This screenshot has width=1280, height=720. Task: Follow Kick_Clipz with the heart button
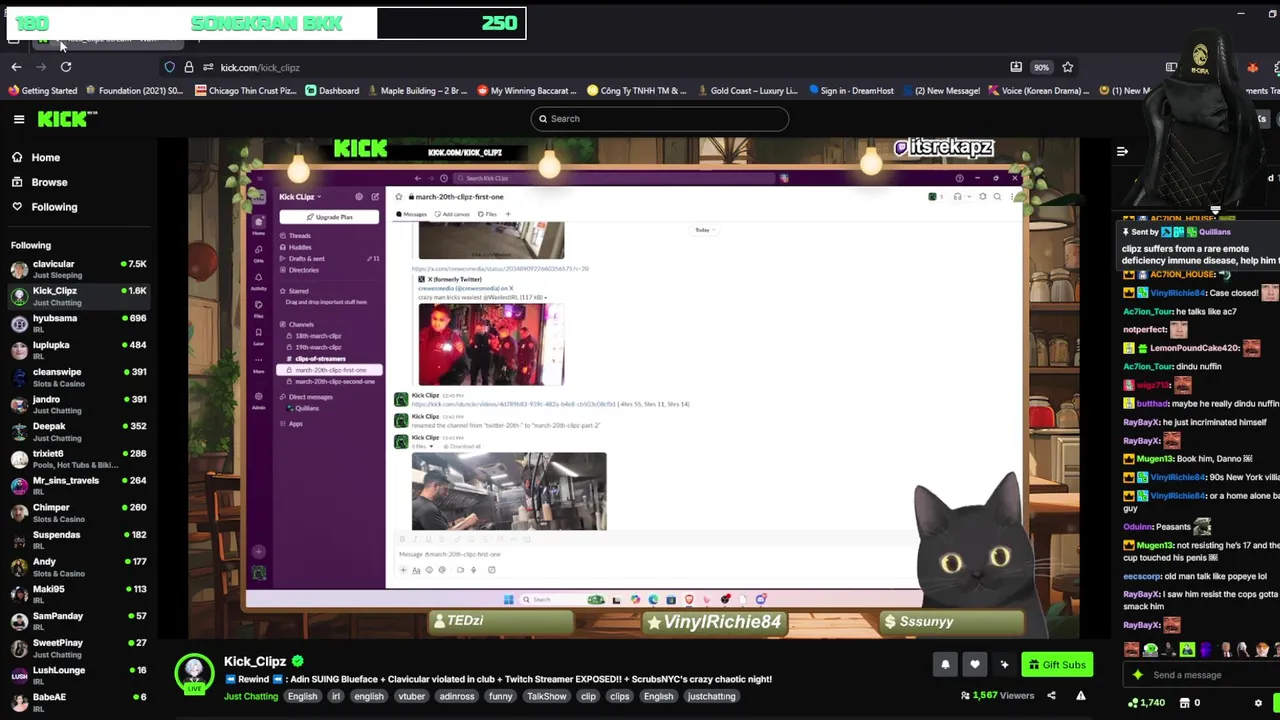point(975,665)
